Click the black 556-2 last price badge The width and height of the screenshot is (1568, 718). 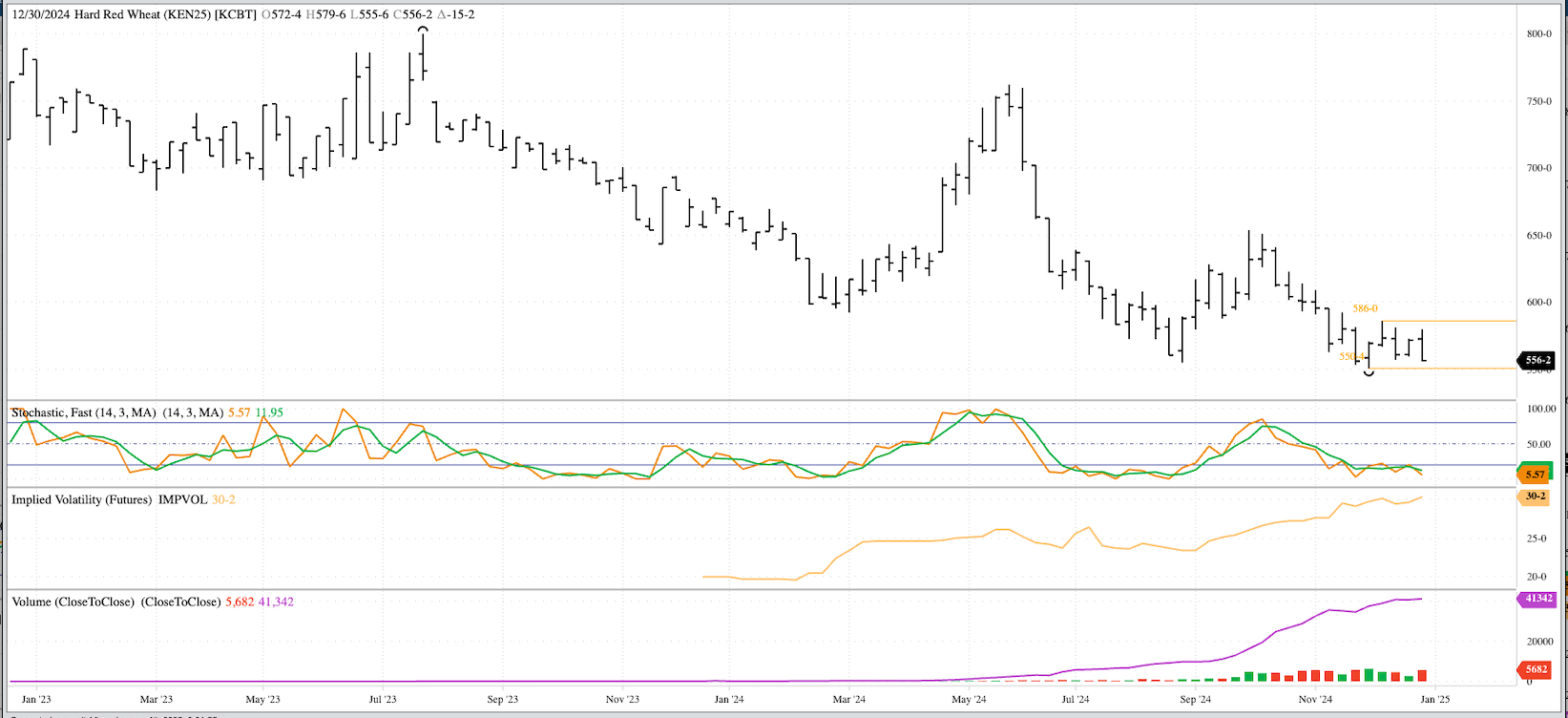(1537, 360)
